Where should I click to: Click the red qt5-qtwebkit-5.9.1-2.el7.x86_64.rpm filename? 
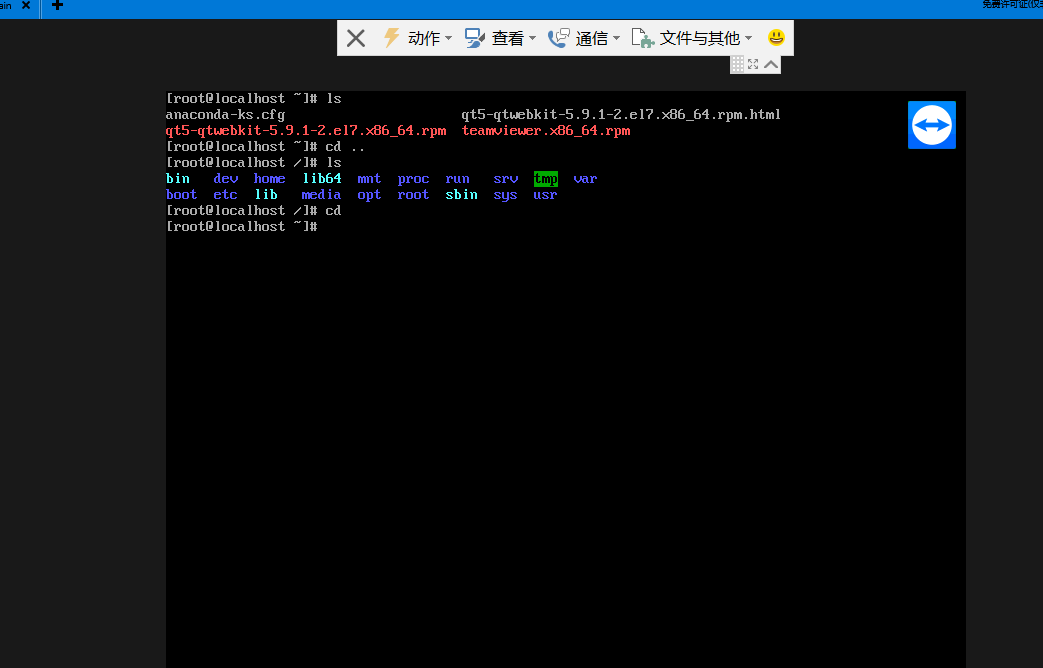tap(306, 130)
